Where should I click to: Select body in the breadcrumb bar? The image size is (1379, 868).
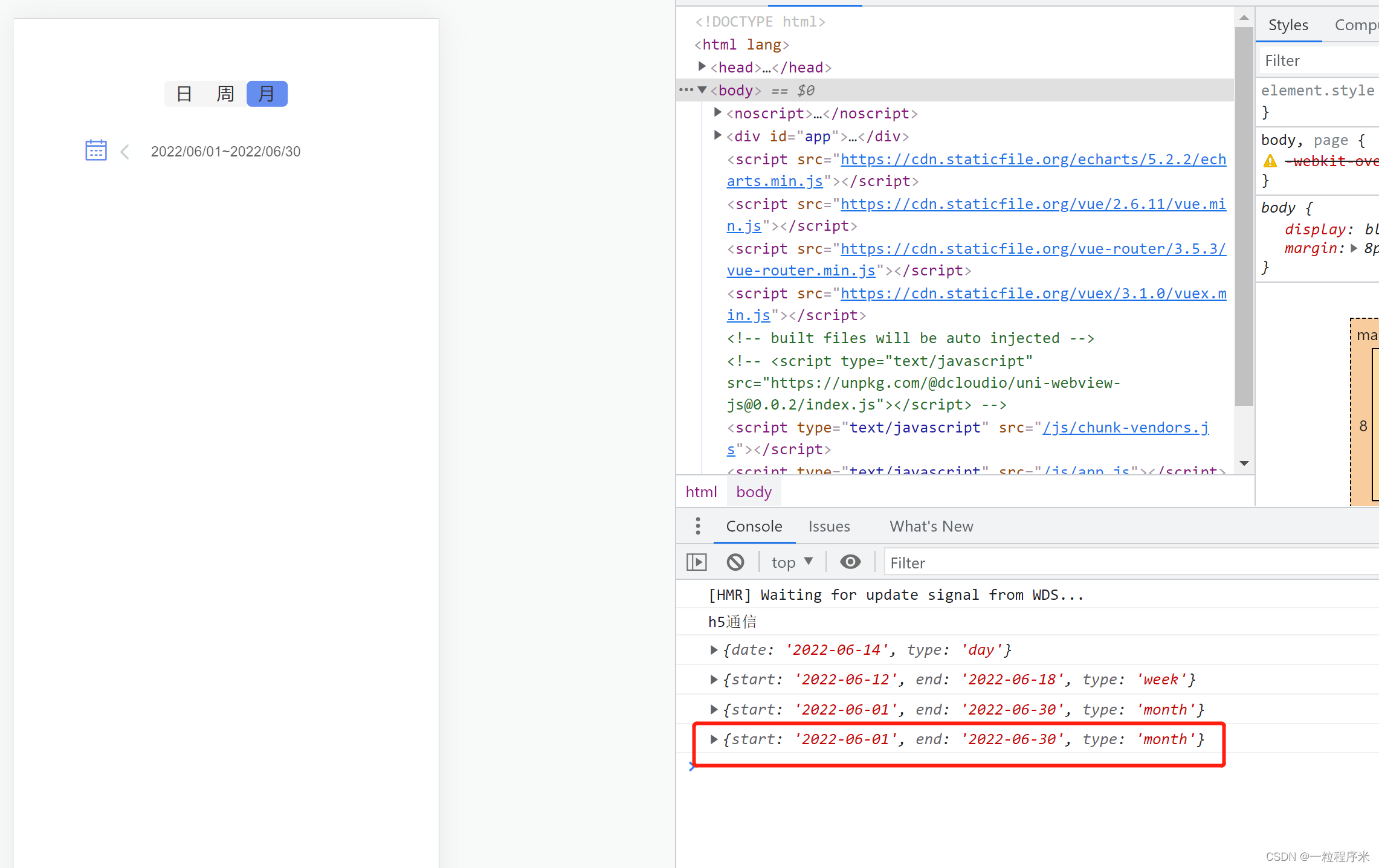(x=754, y=492)
